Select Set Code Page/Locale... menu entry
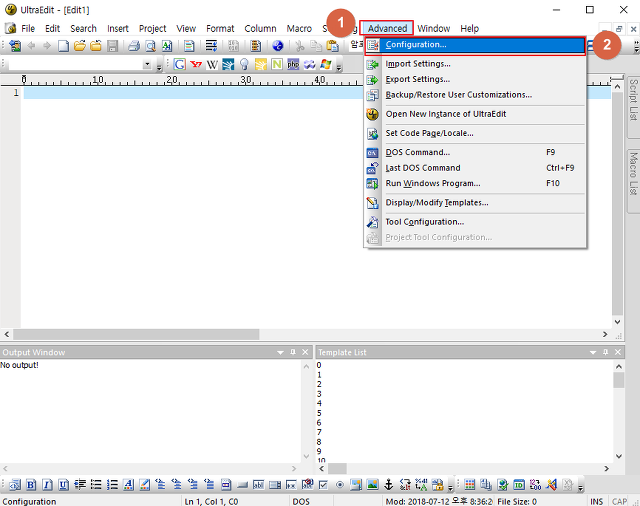The width and height of the screenshot is (640, 506). 475,133
